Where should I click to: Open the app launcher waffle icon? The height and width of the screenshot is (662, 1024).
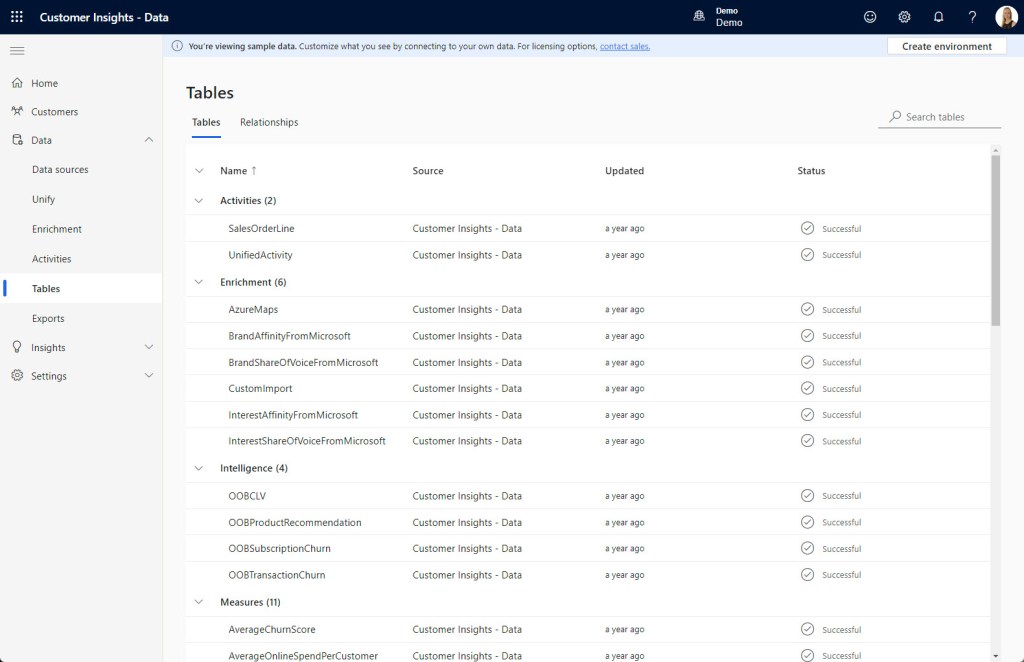point(16,17)
